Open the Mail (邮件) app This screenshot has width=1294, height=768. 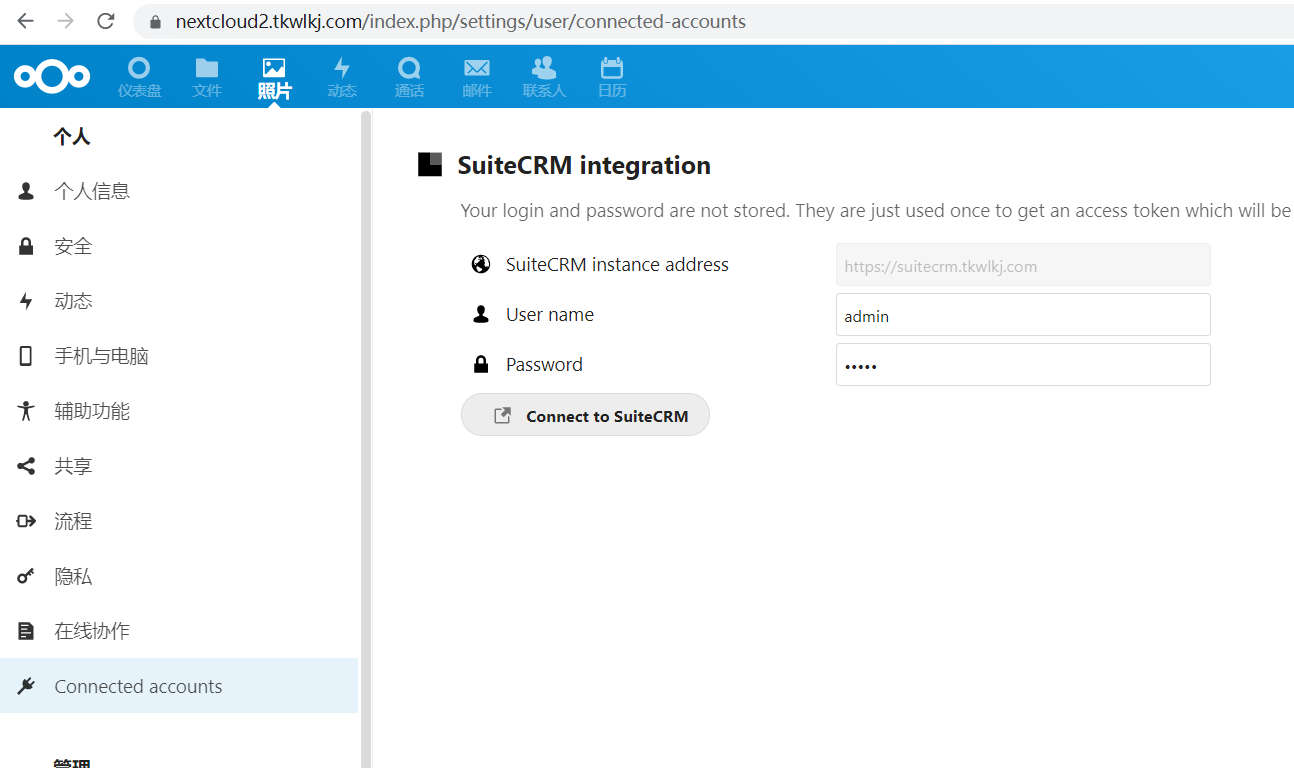click(x=477, y=77)
